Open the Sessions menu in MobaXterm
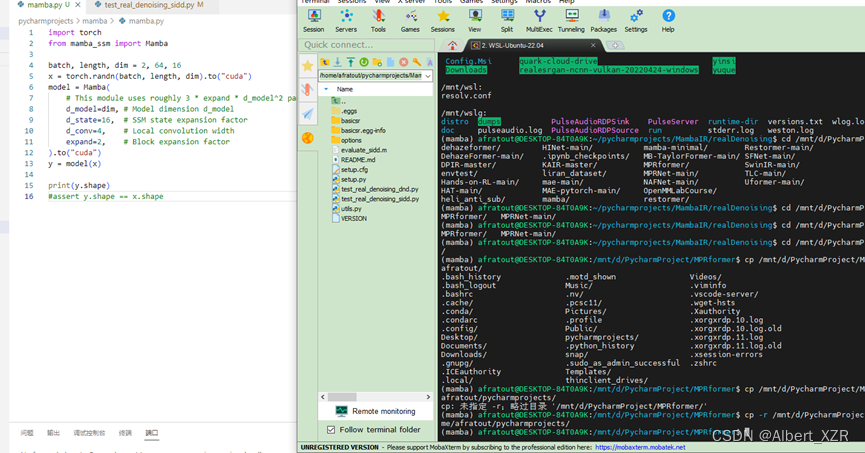 pos(351,2)
